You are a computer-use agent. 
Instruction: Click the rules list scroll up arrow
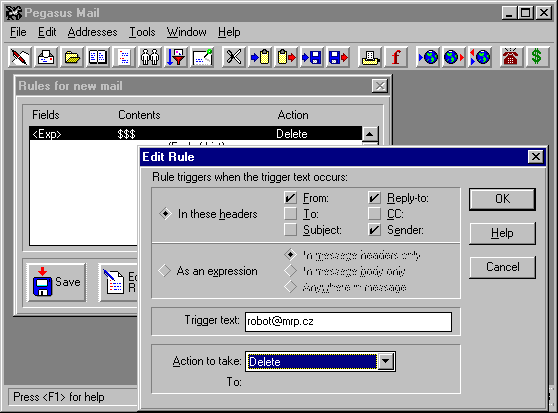(x=370, y=134)
